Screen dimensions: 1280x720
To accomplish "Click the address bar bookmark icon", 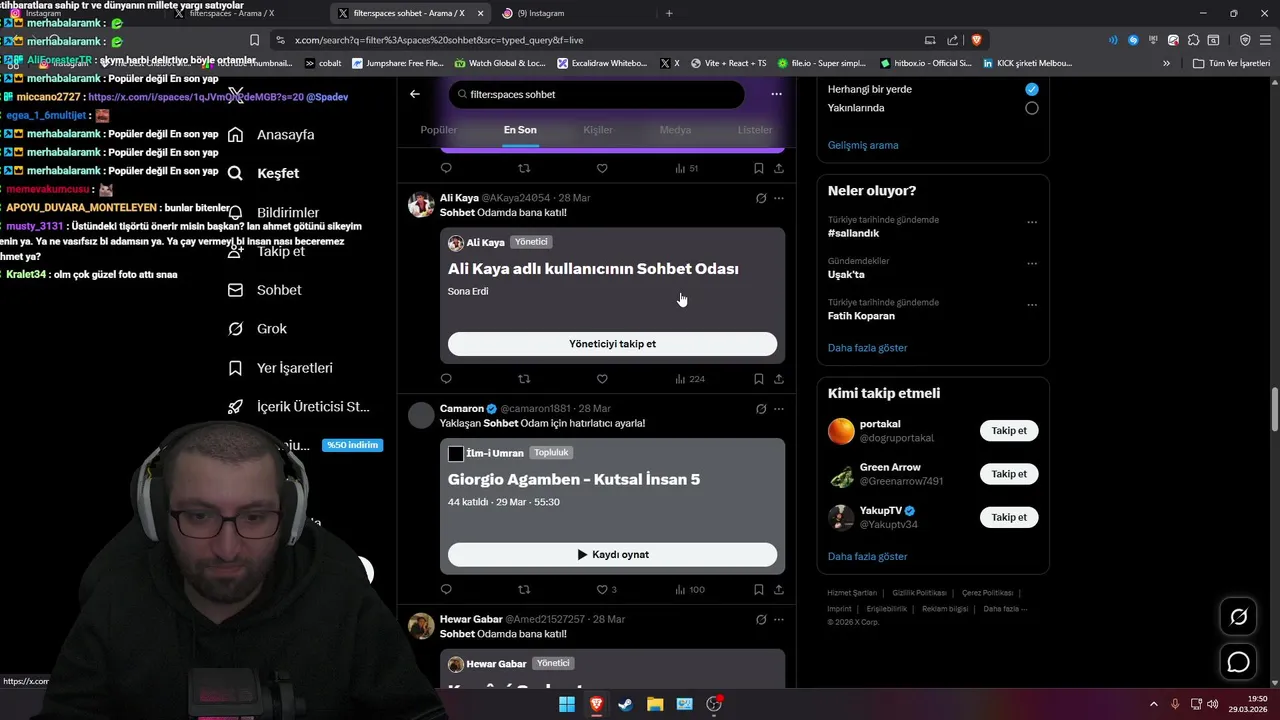I will click(x=254, y=40).
